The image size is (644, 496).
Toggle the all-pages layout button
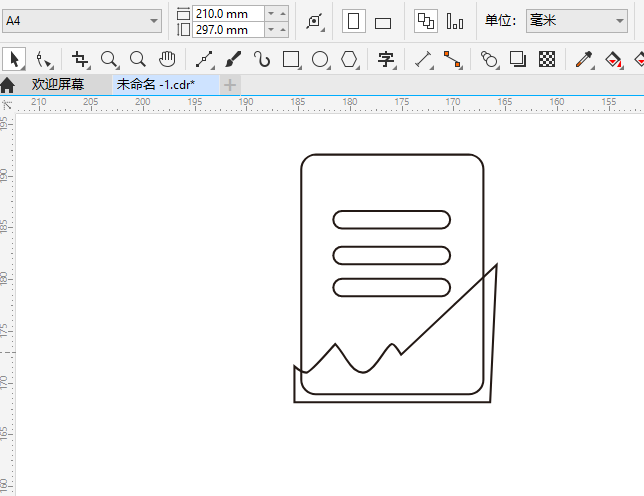point(426,21)
